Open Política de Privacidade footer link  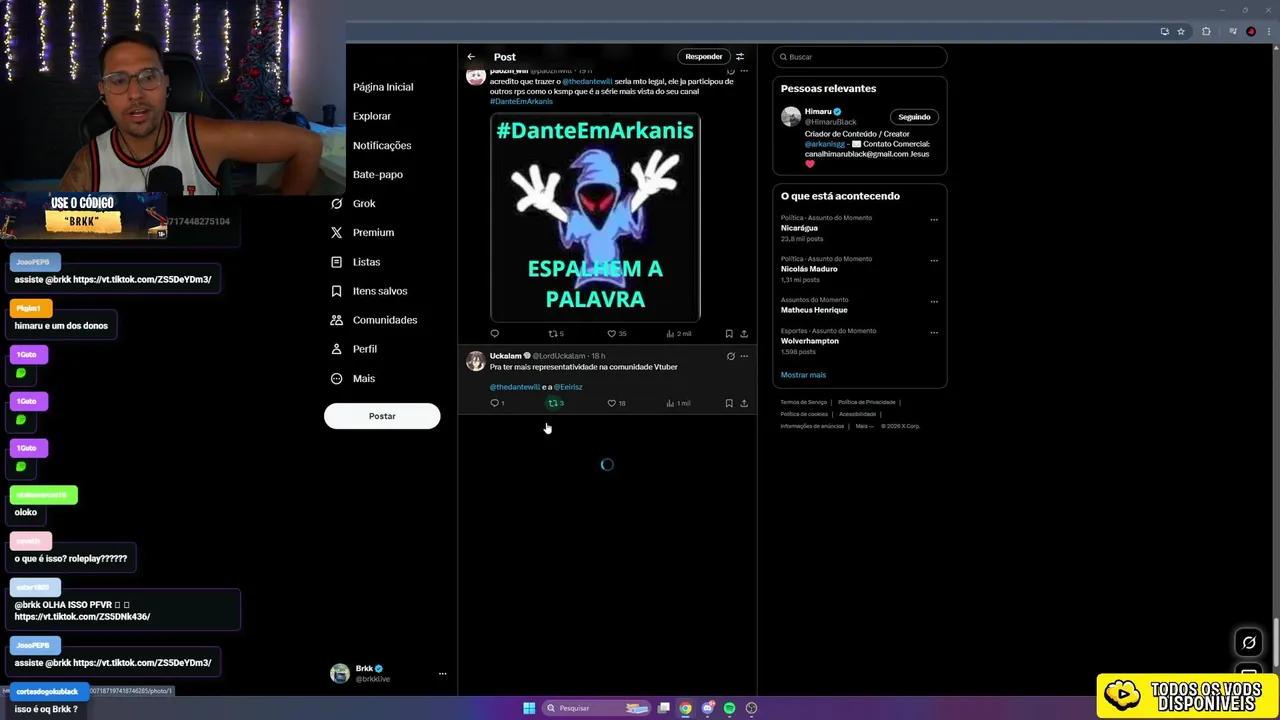click(866, 402)
